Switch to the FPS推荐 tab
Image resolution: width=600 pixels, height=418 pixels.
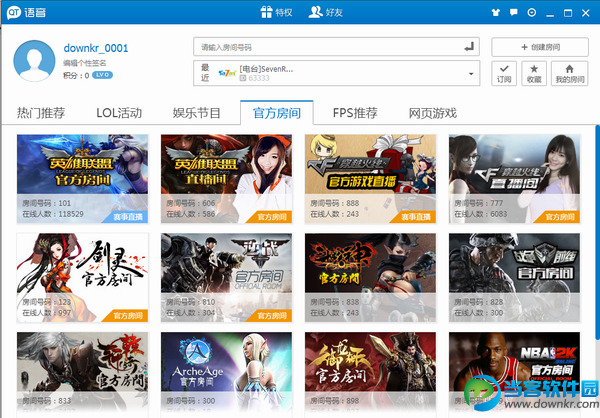point(355,113)
